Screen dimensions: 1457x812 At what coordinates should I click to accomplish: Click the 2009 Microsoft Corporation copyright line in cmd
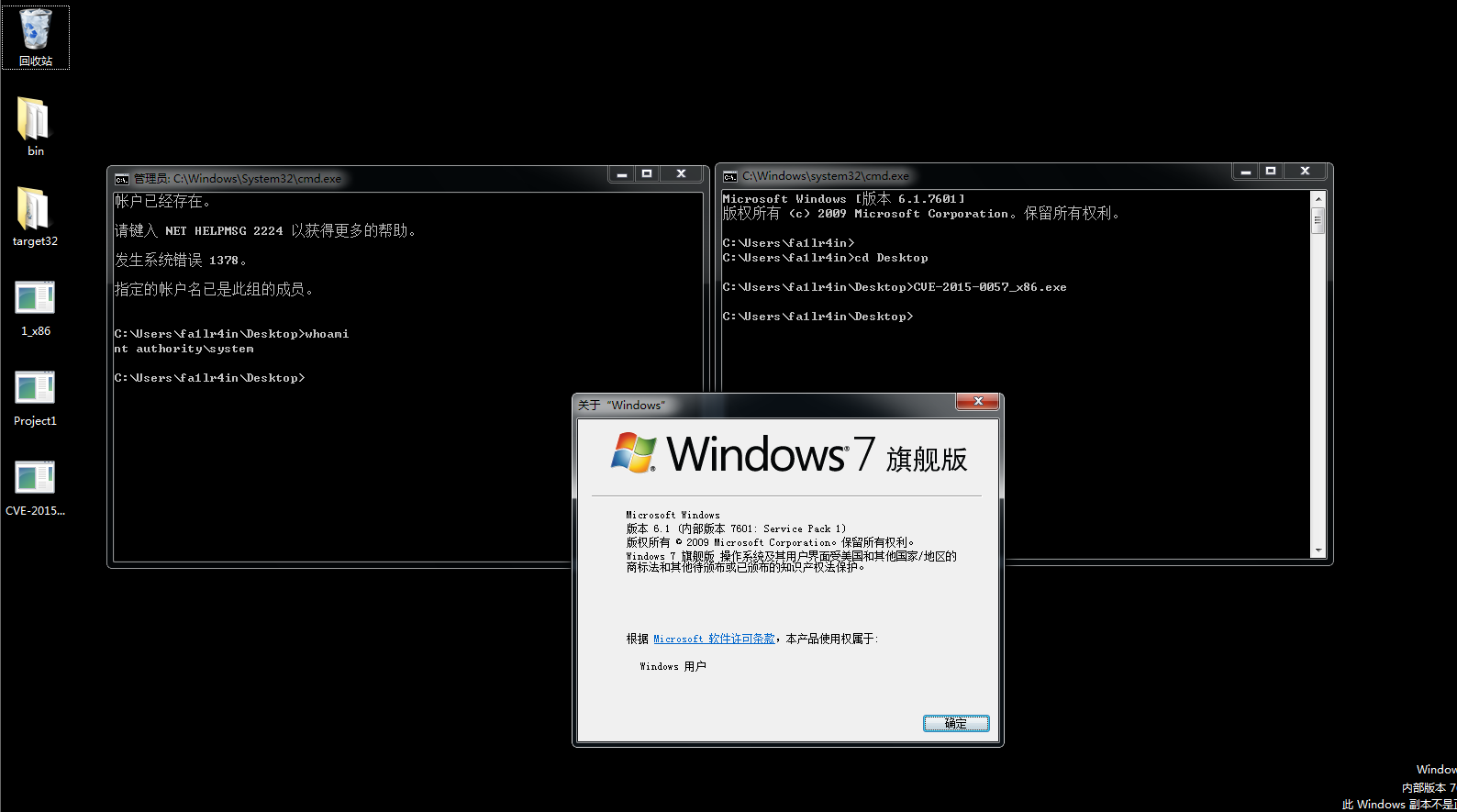pyautogui.click(x=921, y=214)
